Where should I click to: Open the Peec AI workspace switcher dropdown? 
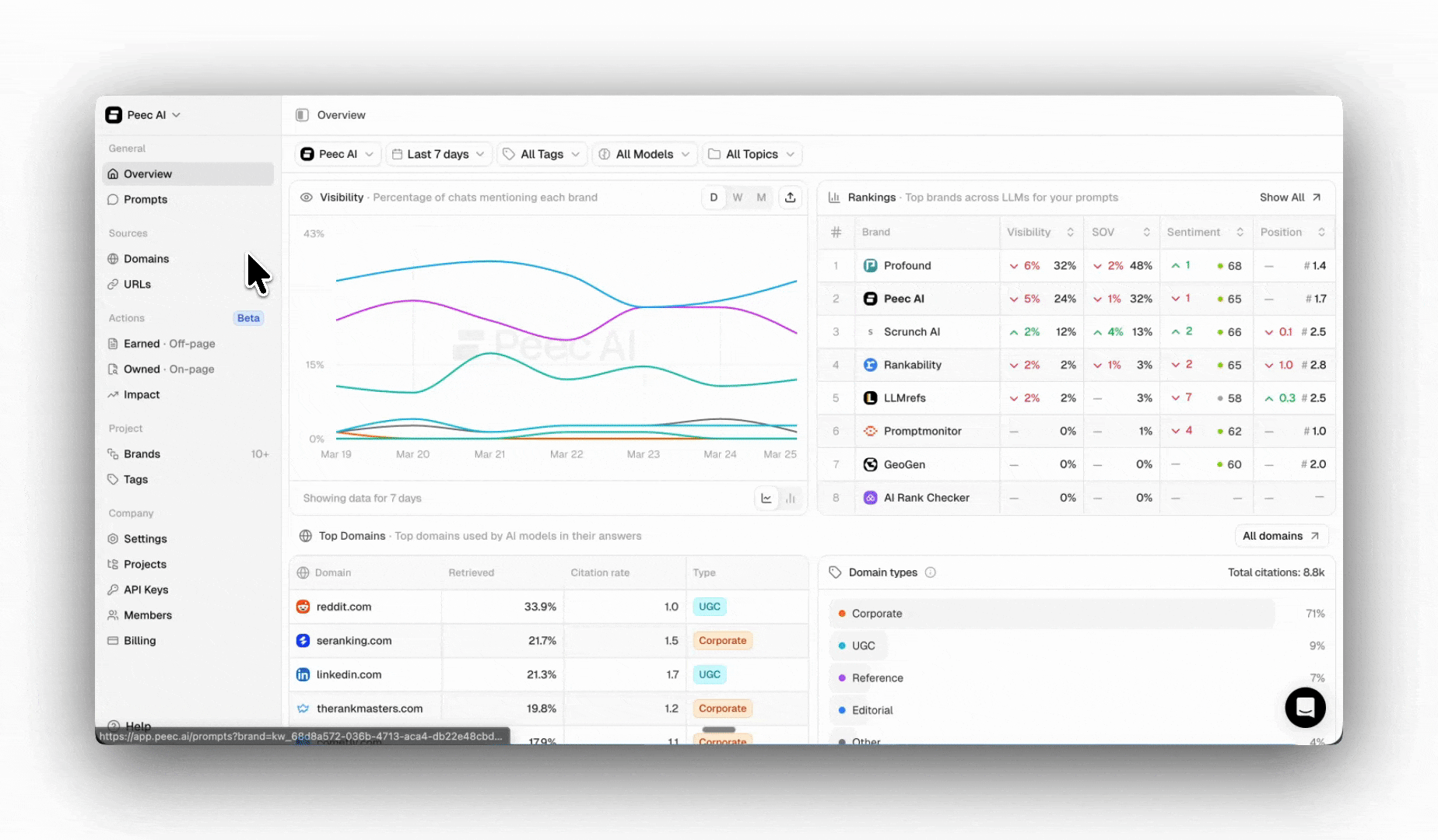(x=143, y=115)
